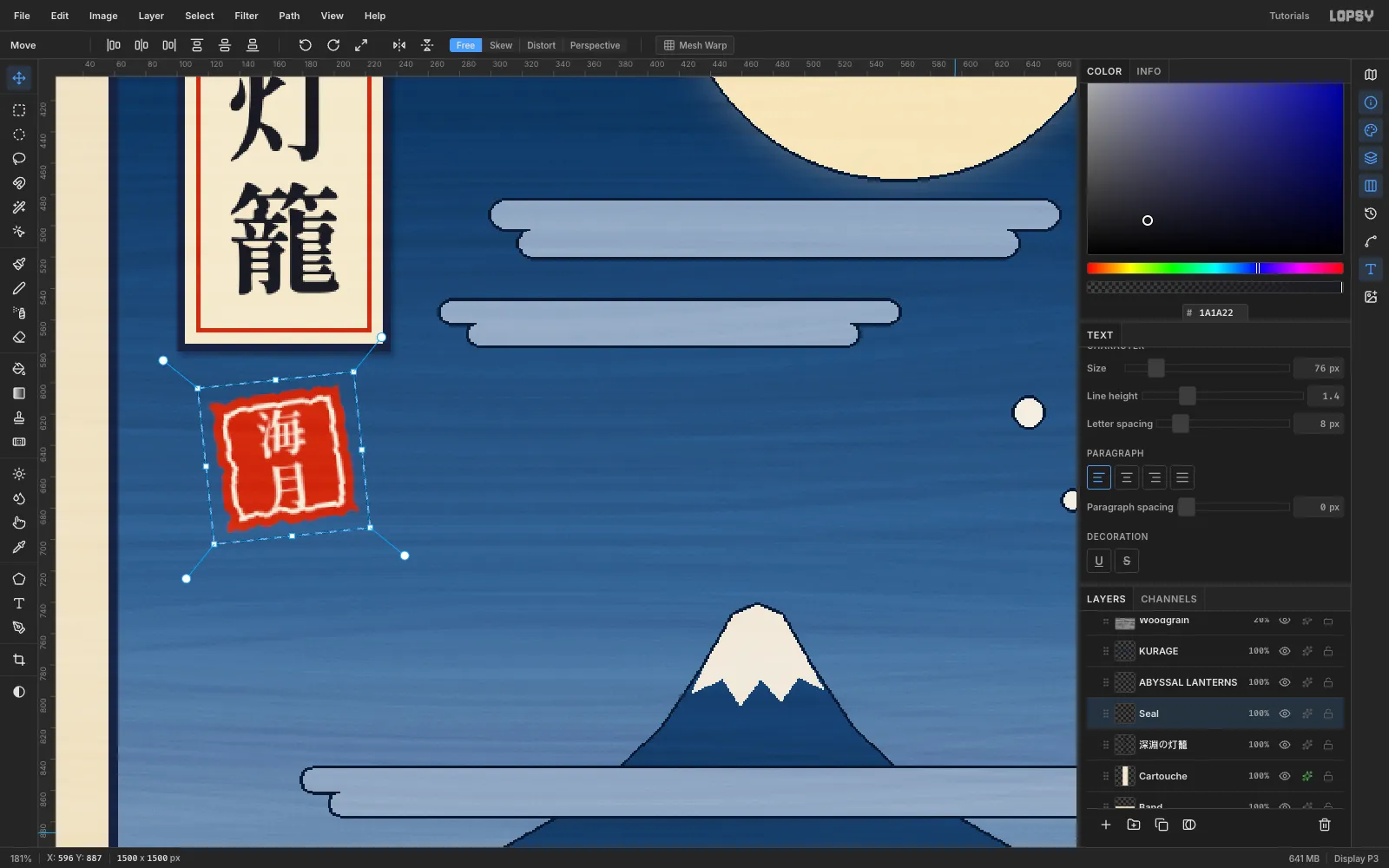The image size is (1389, 868).
Task: Select the Crop tool
Action: pos(19,660)
